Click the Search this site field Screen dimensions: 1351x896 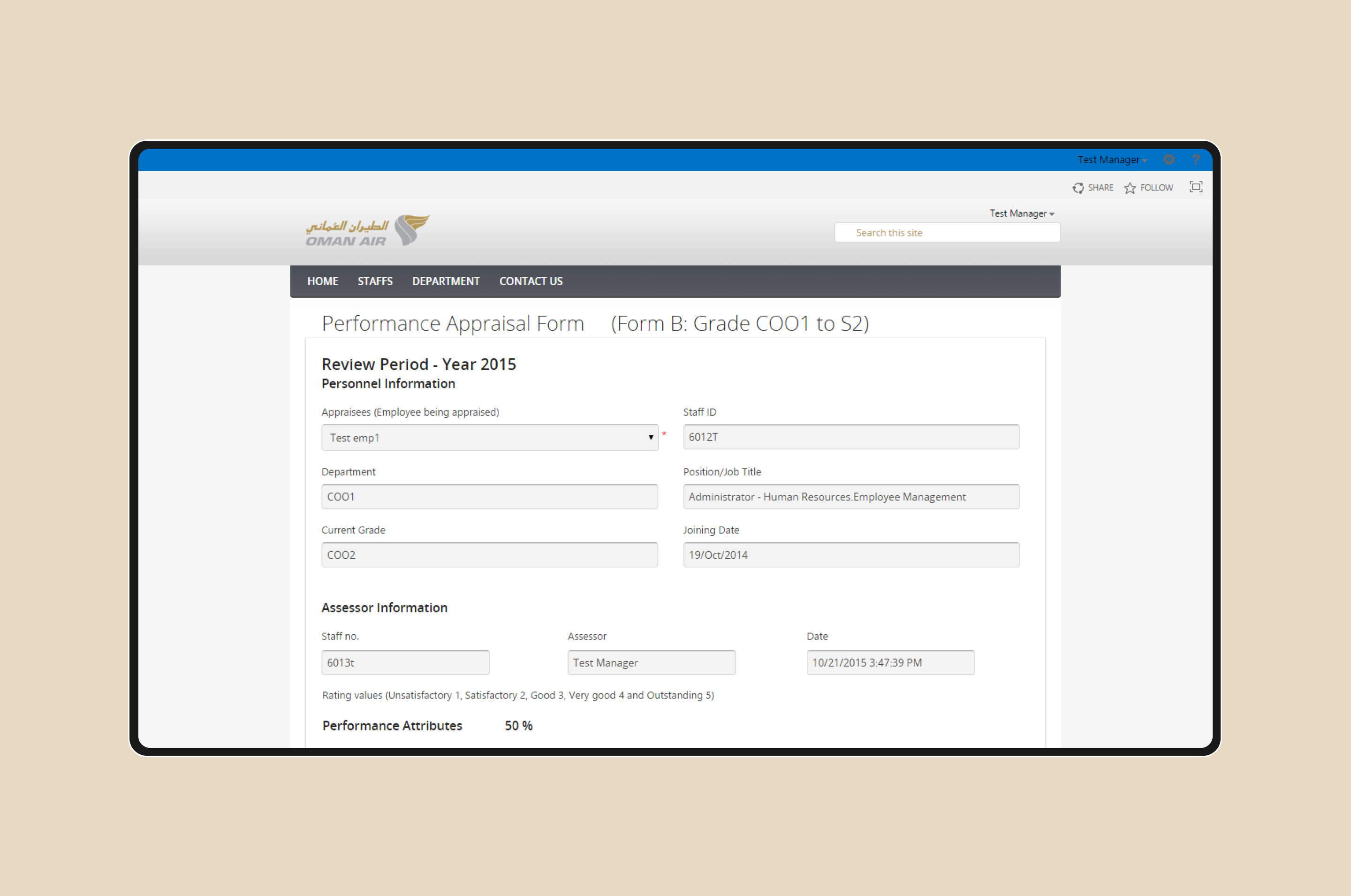947,233
